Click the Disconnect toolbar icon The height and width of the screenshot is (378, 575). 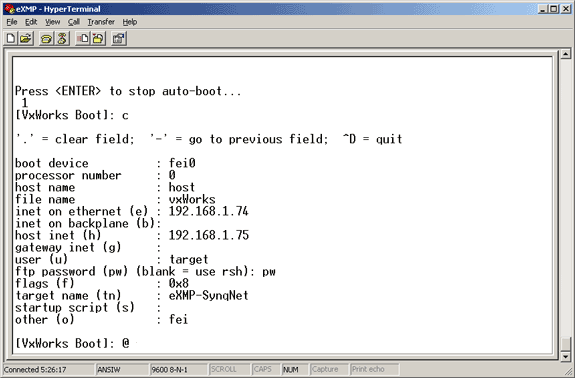pyautogui.click(x=62, y=38)
